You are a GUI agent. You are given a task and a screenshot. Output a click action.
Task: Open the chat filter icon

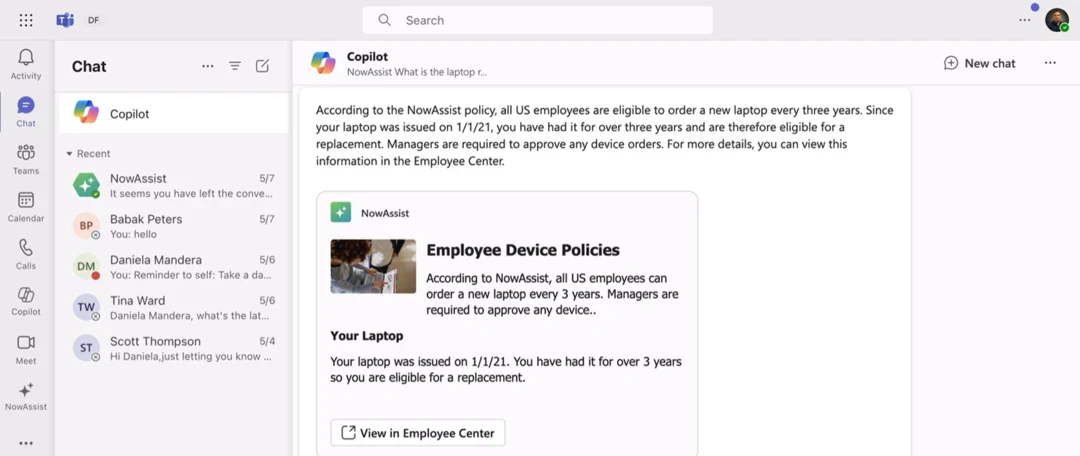235,66
